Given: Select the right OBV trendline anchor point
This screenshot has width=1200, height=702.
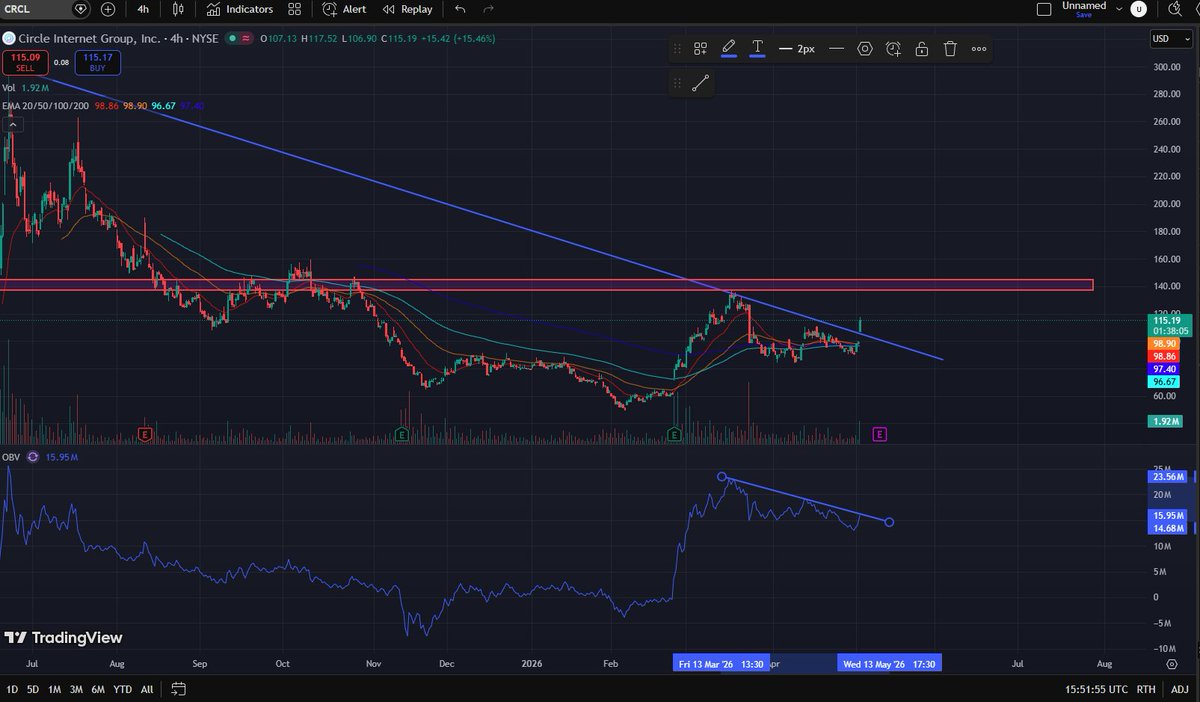Looking at the screenshot, I should (889, 522).
